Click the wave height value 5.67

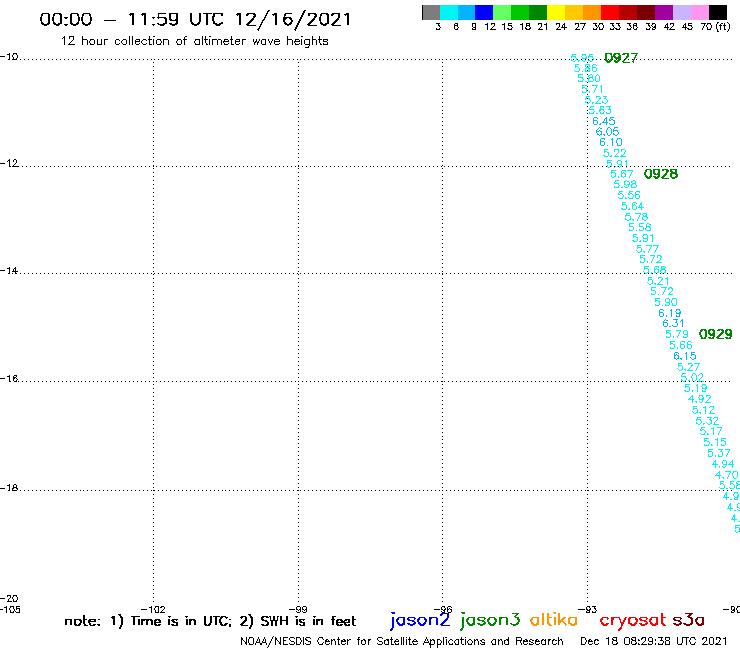pyautogui.click(x=622, y=174)
